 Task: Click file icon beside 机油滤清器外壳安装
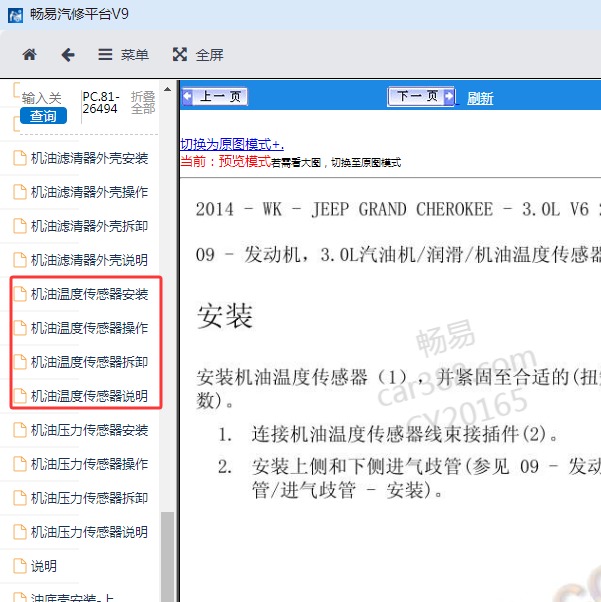click(x=20, y=158)
